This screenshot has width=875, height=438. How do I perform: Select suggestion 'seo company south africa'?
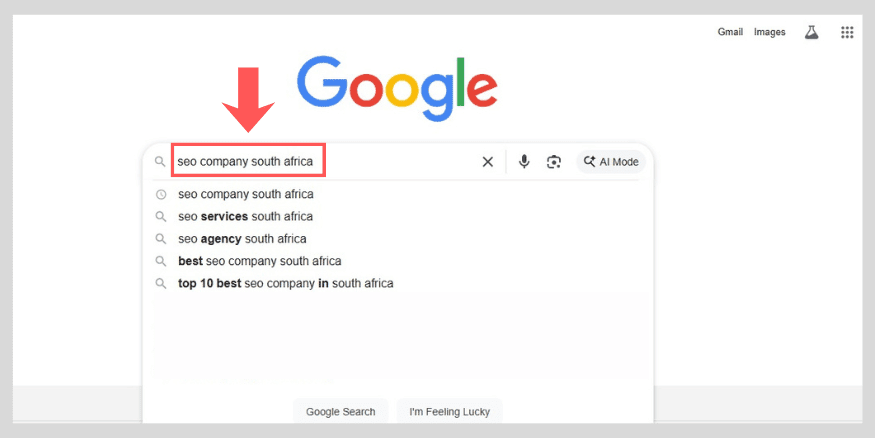[246, 194]
